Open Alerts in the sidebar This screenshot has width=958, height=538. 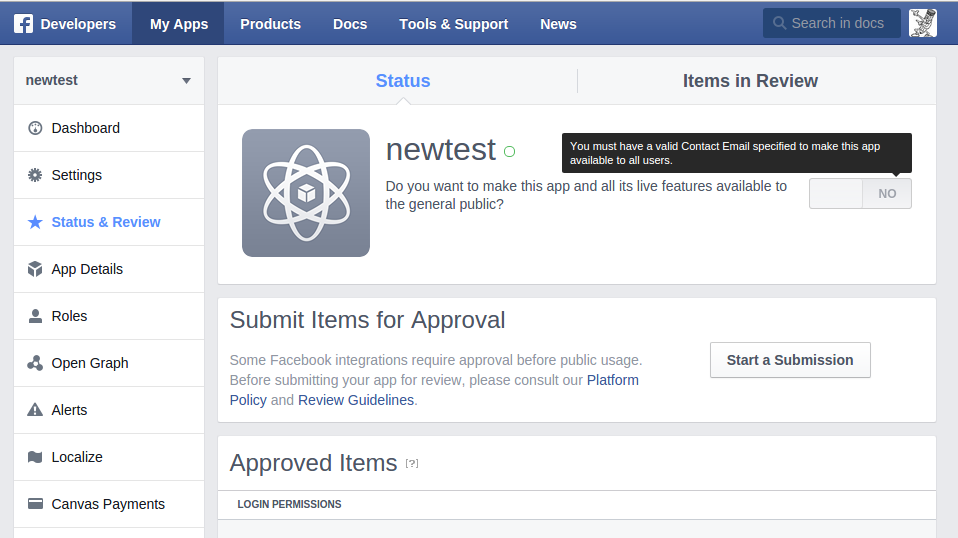tap(109, 410)
